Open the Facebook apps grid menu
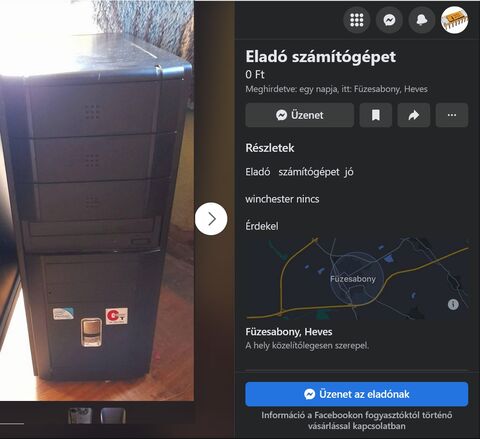 tap(356, 20)
